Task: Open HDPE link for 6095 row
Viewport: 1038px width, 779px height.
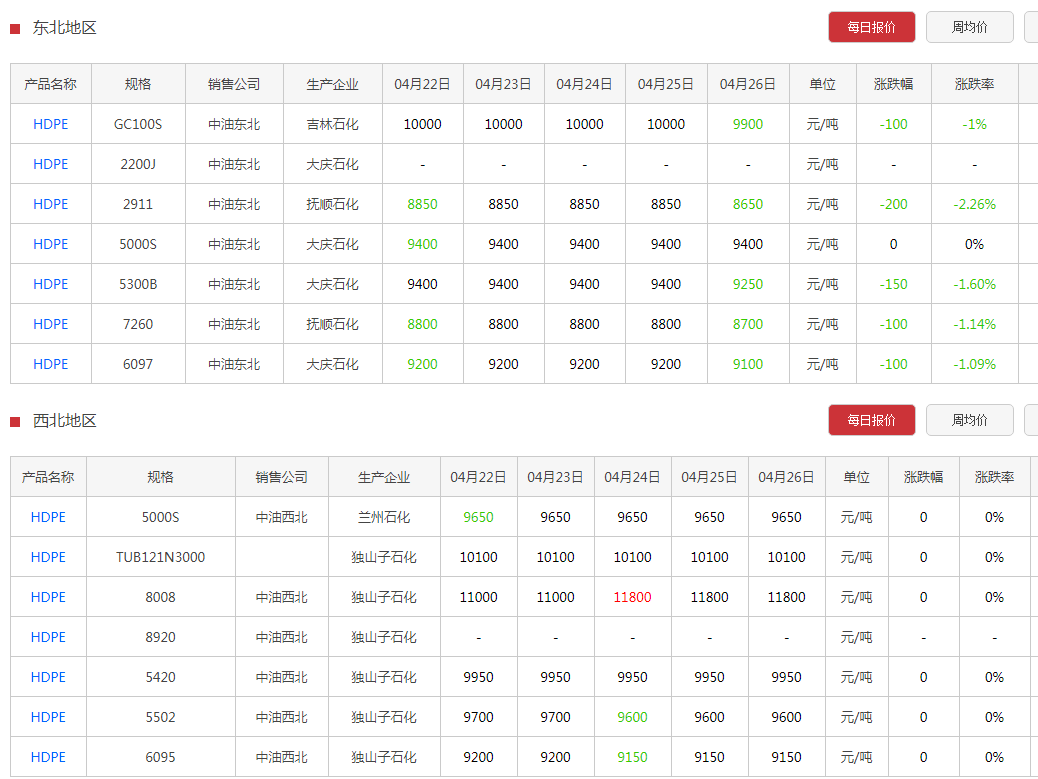Action: (48, 757)
